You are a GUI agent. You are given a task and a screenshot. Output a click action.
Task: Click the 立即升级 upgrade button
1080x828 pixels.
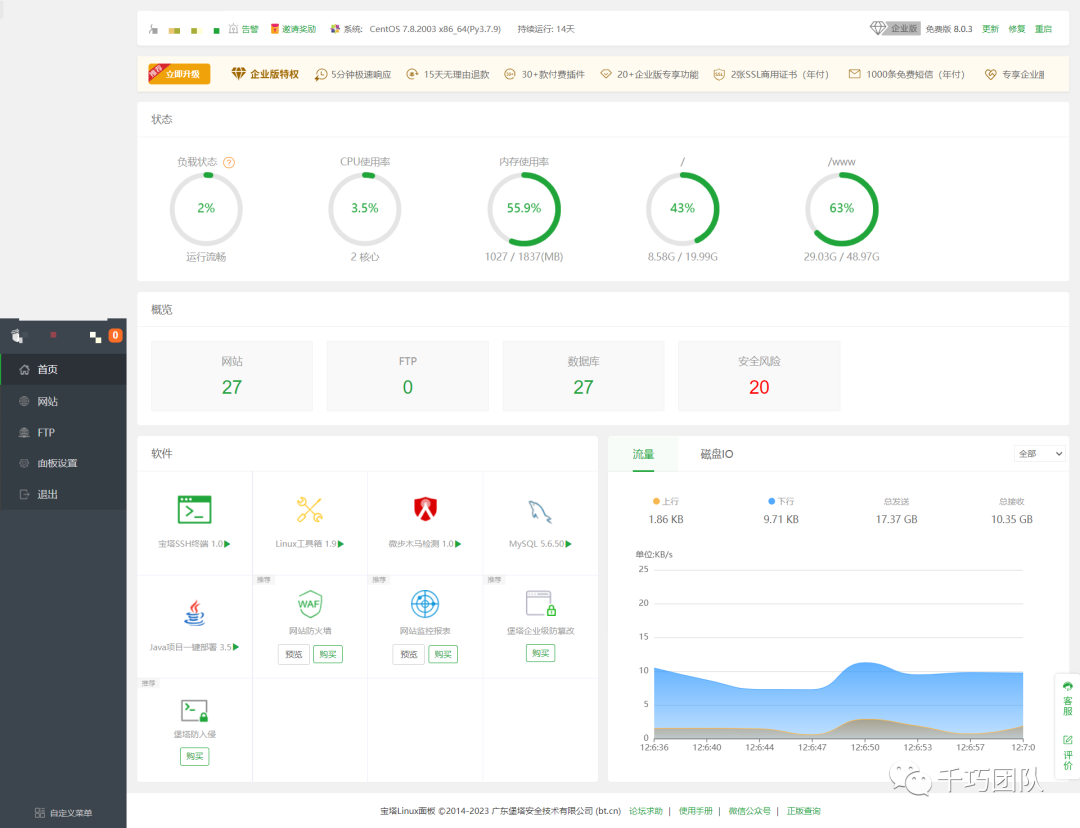coord(179,74)
